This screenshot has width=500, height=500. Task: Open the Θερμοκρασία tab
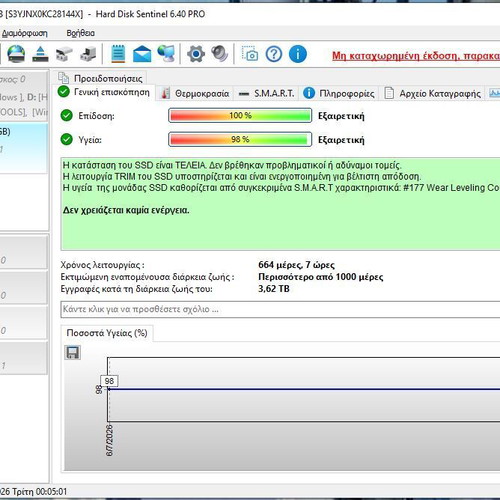[195, 93]
